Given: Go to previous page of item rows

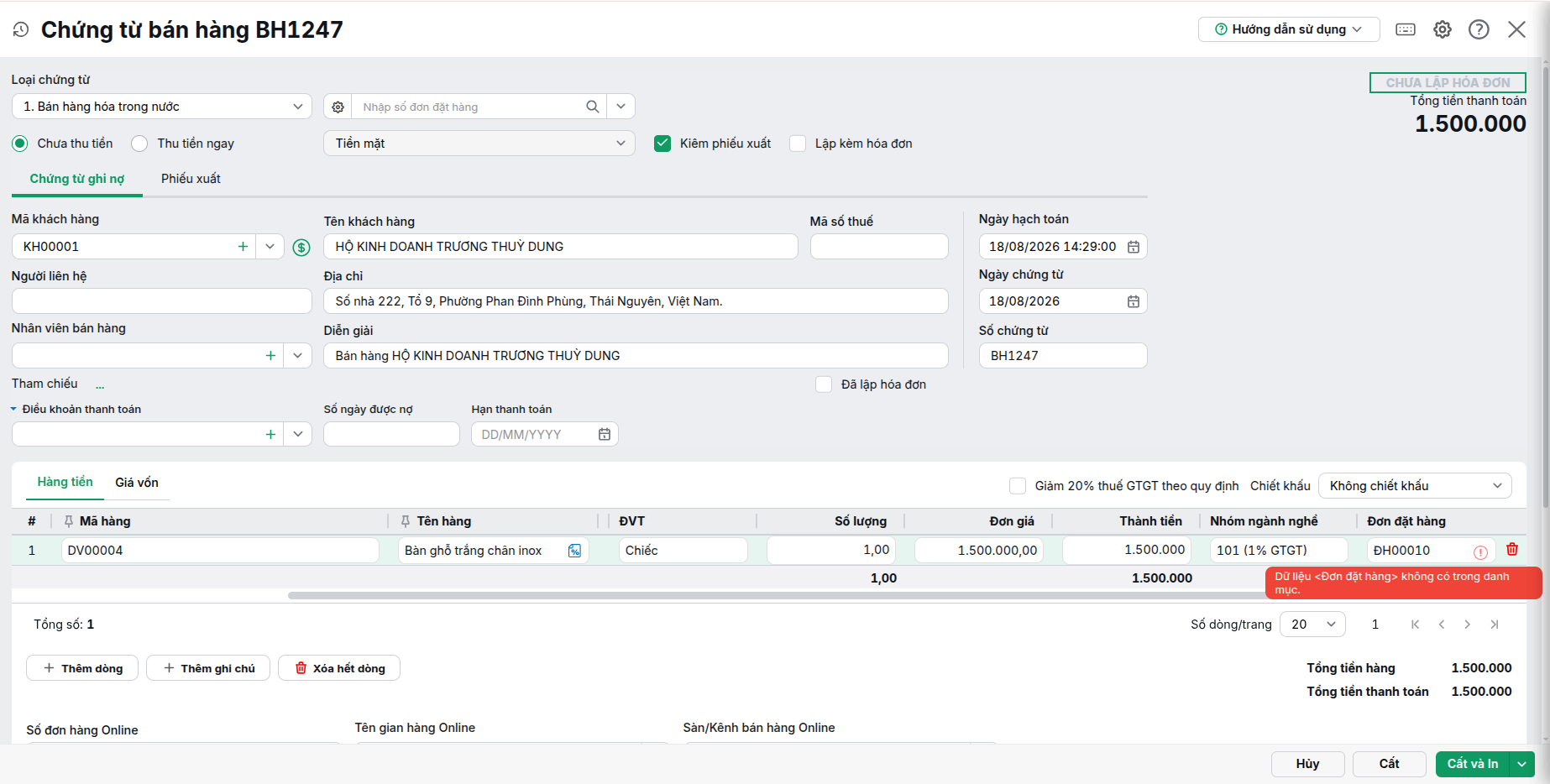Looking at the screenshot, I should pos(1442,625).
